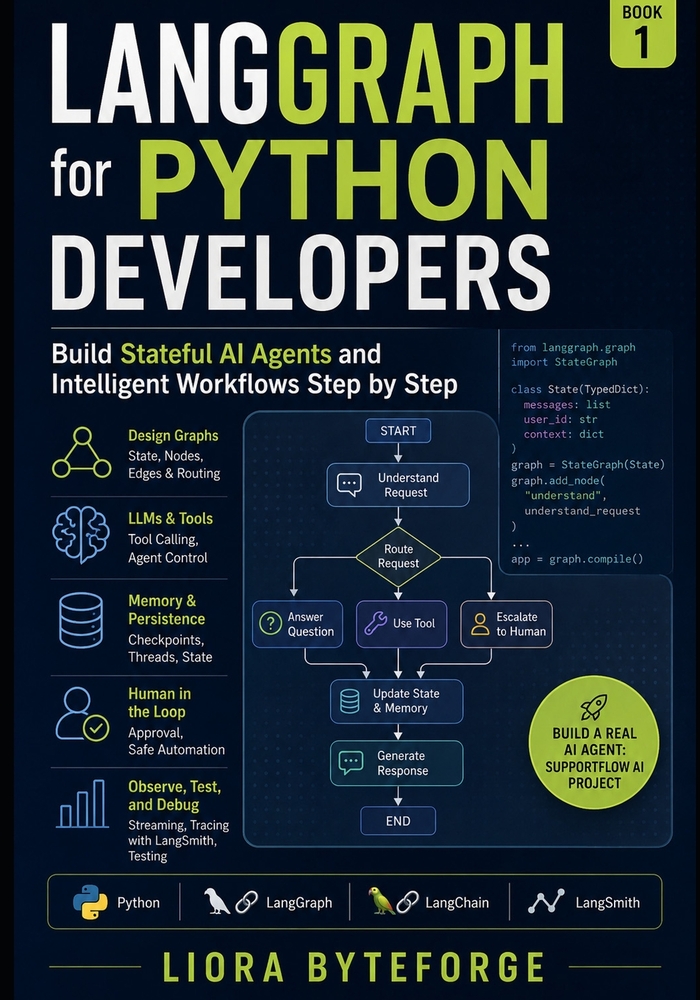Click the BOOK 1 badge
Image resolution: width=700 pixels, height=1000 pixels.
click(642, 32)
